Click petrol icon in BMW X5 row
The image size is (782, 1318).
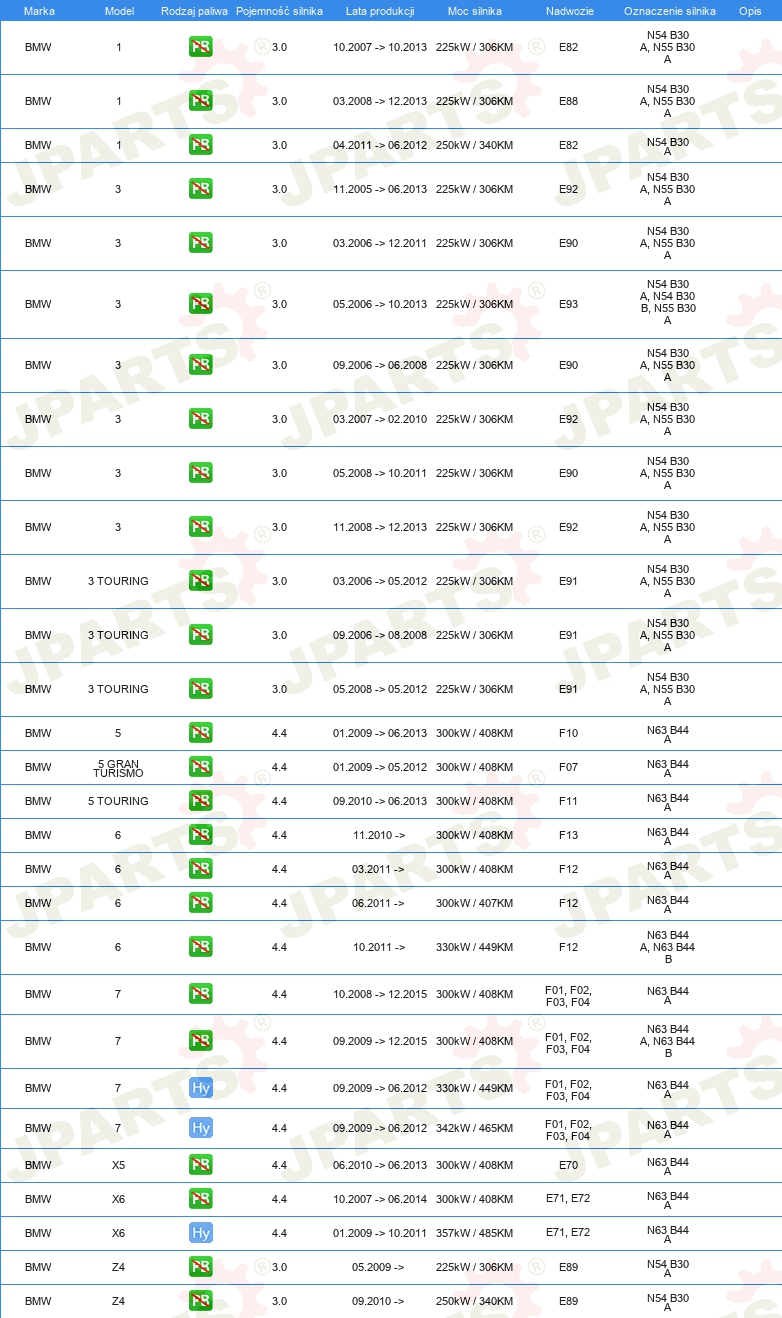pos(200,1165)
